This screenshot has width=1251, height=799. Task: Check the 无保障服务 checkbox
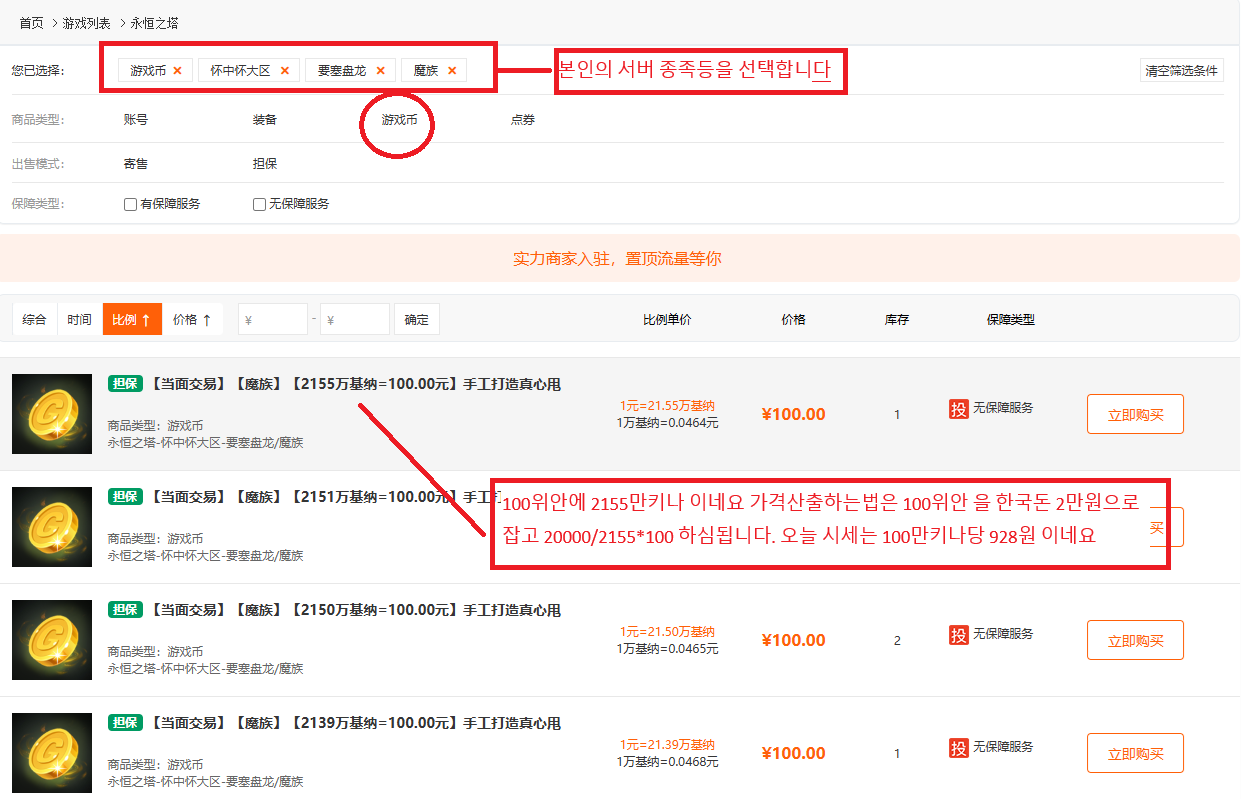pyautogui.click(x=259, y=204)
